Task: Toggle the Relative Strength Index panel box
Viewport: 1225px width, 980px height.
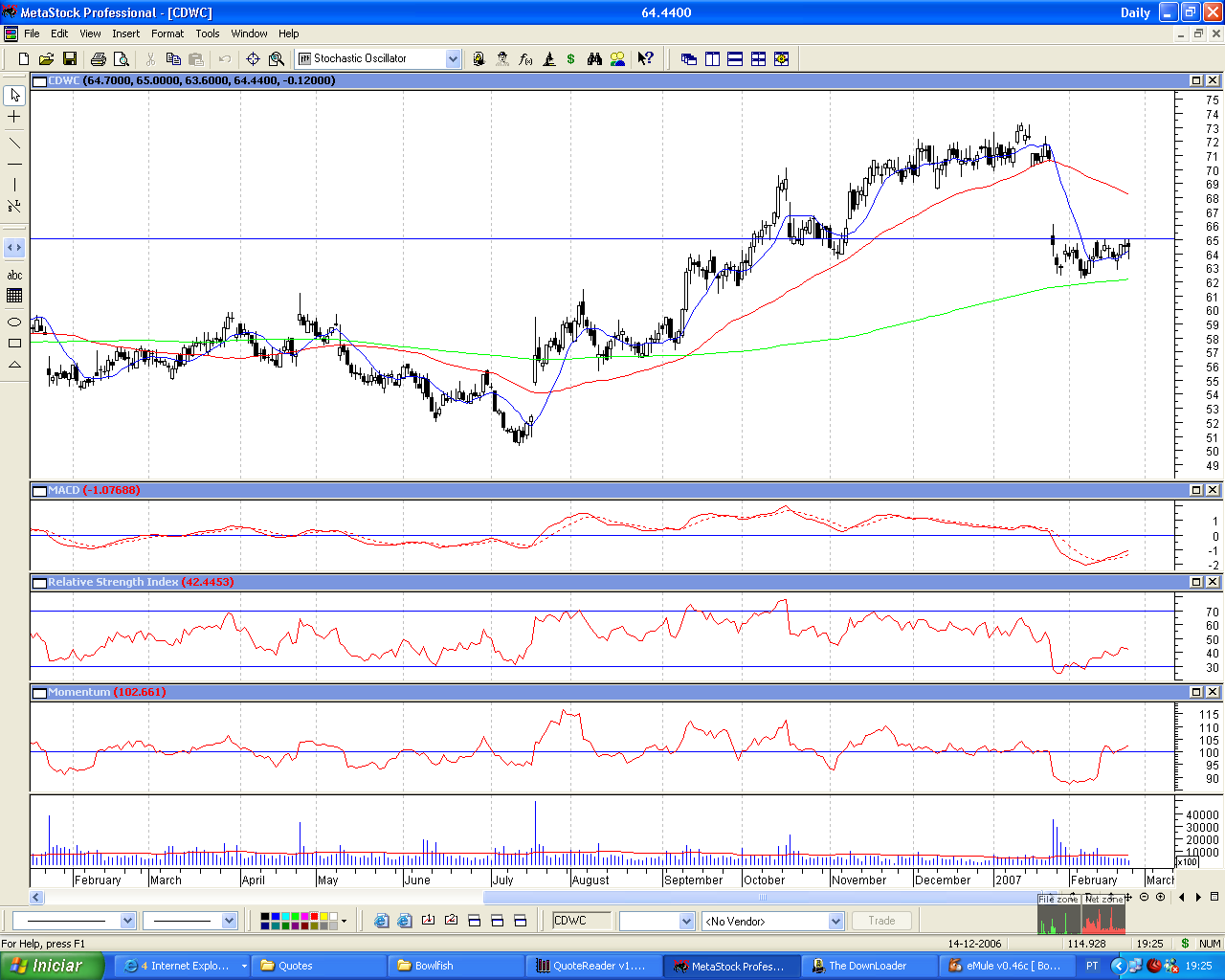Action: (x=39, y=582)
